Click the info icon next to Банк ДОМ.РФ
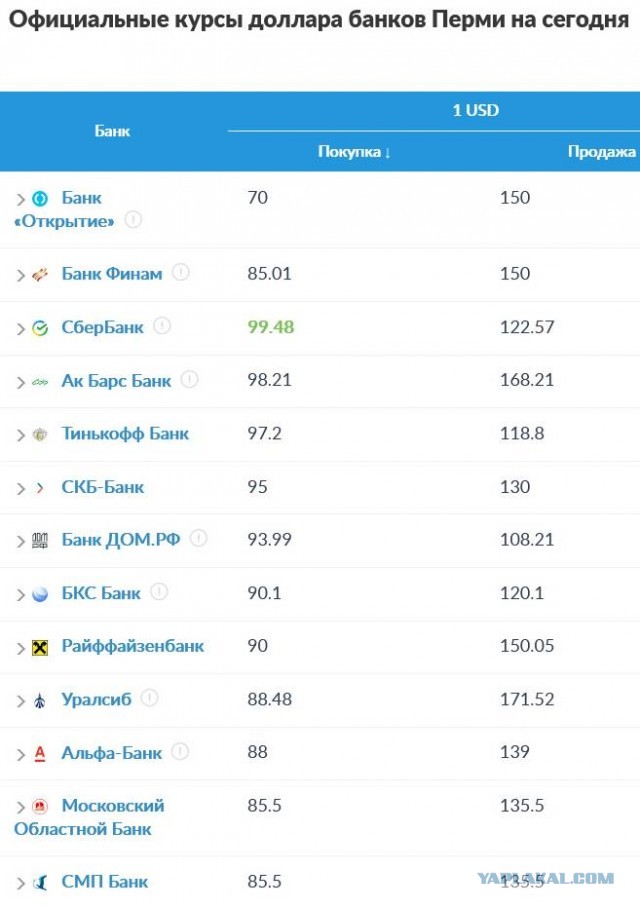The width and height of the screenshot is (640, 908). (199, 539)
